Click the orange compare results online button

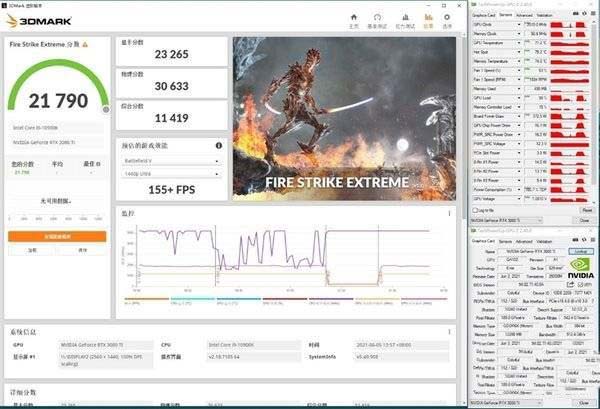pos(57,236)
